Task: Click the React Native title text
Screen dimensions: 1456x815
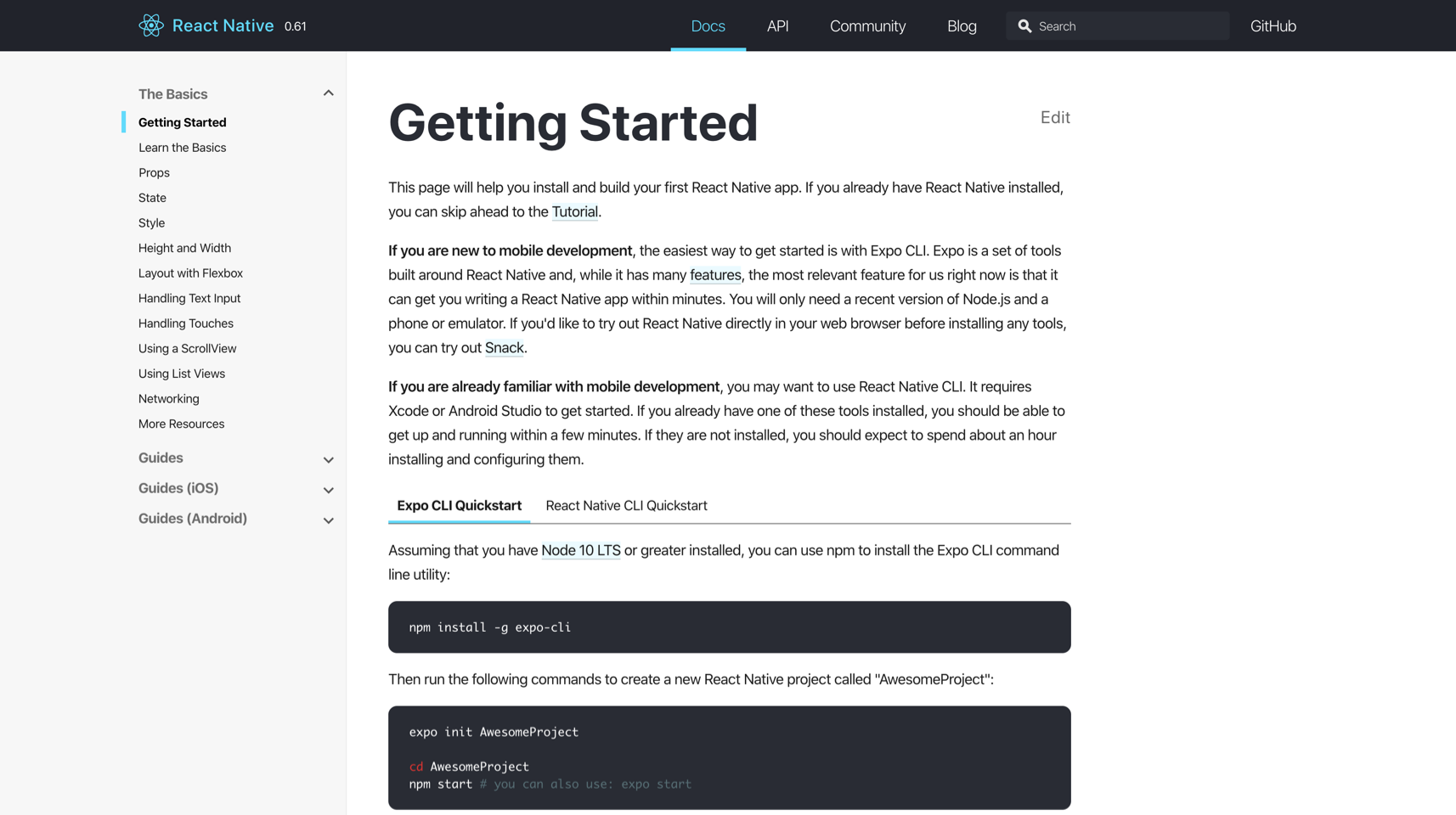Action: click(223, 25)
